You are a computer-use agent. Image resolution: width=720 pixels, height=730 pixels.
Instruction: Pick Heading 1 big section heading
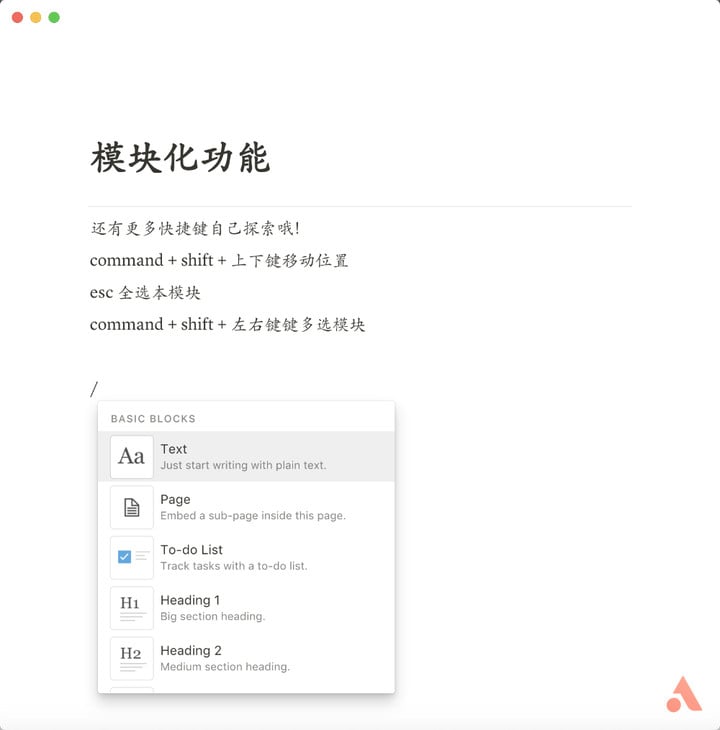(246, 608)
